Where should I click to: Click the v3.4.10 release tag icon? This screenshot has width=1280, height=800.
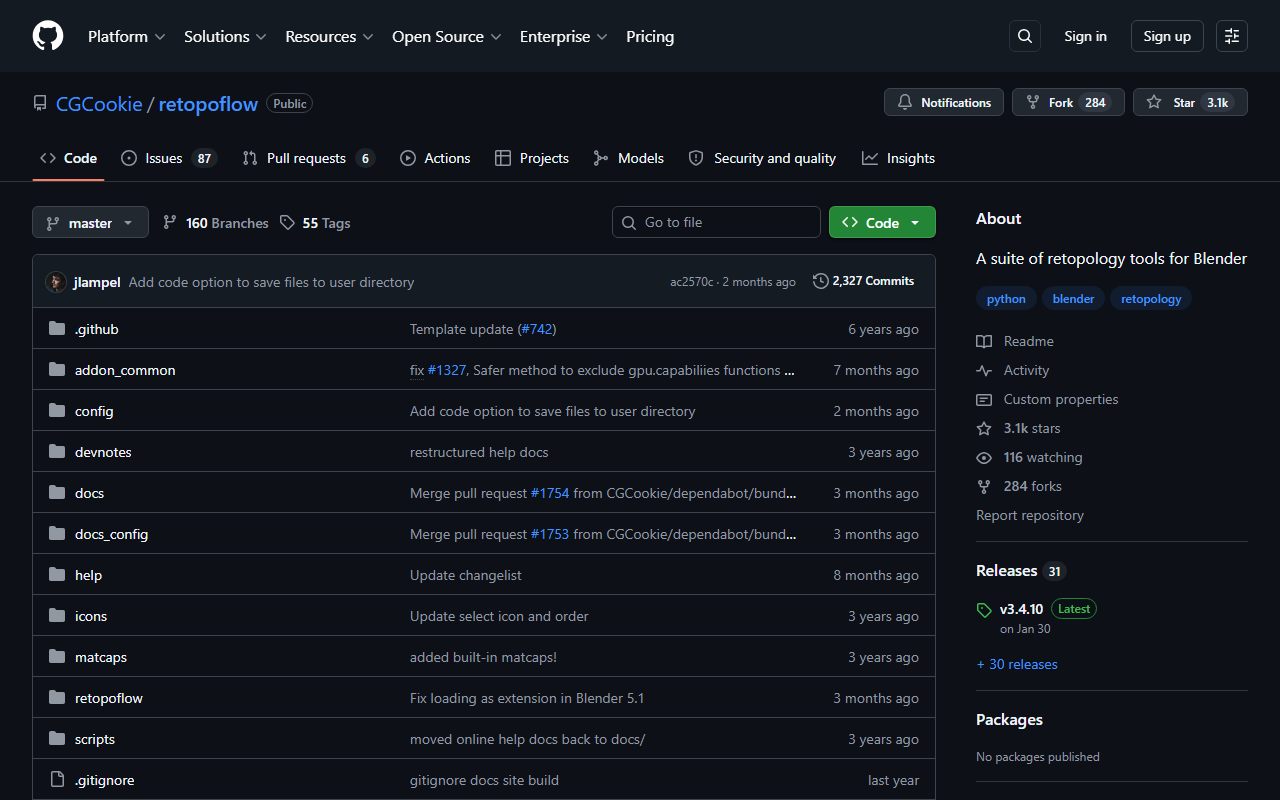pos(984,609)
